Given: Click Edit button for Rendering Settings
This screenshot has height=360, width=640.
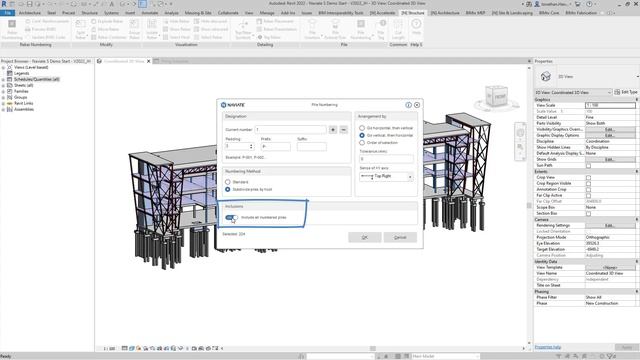Looking at the screenshot, I should pos(610,225).
